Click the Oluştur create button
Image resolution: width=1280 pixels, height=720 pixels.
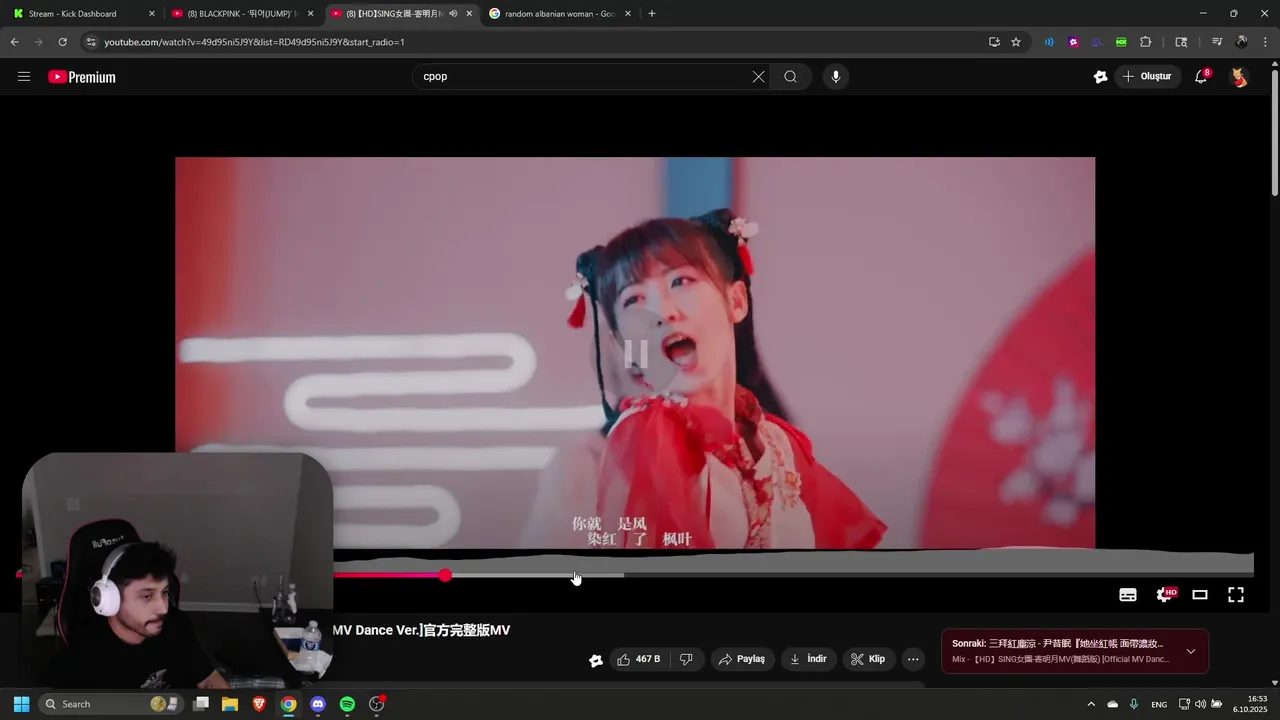tap(1148, 77)
